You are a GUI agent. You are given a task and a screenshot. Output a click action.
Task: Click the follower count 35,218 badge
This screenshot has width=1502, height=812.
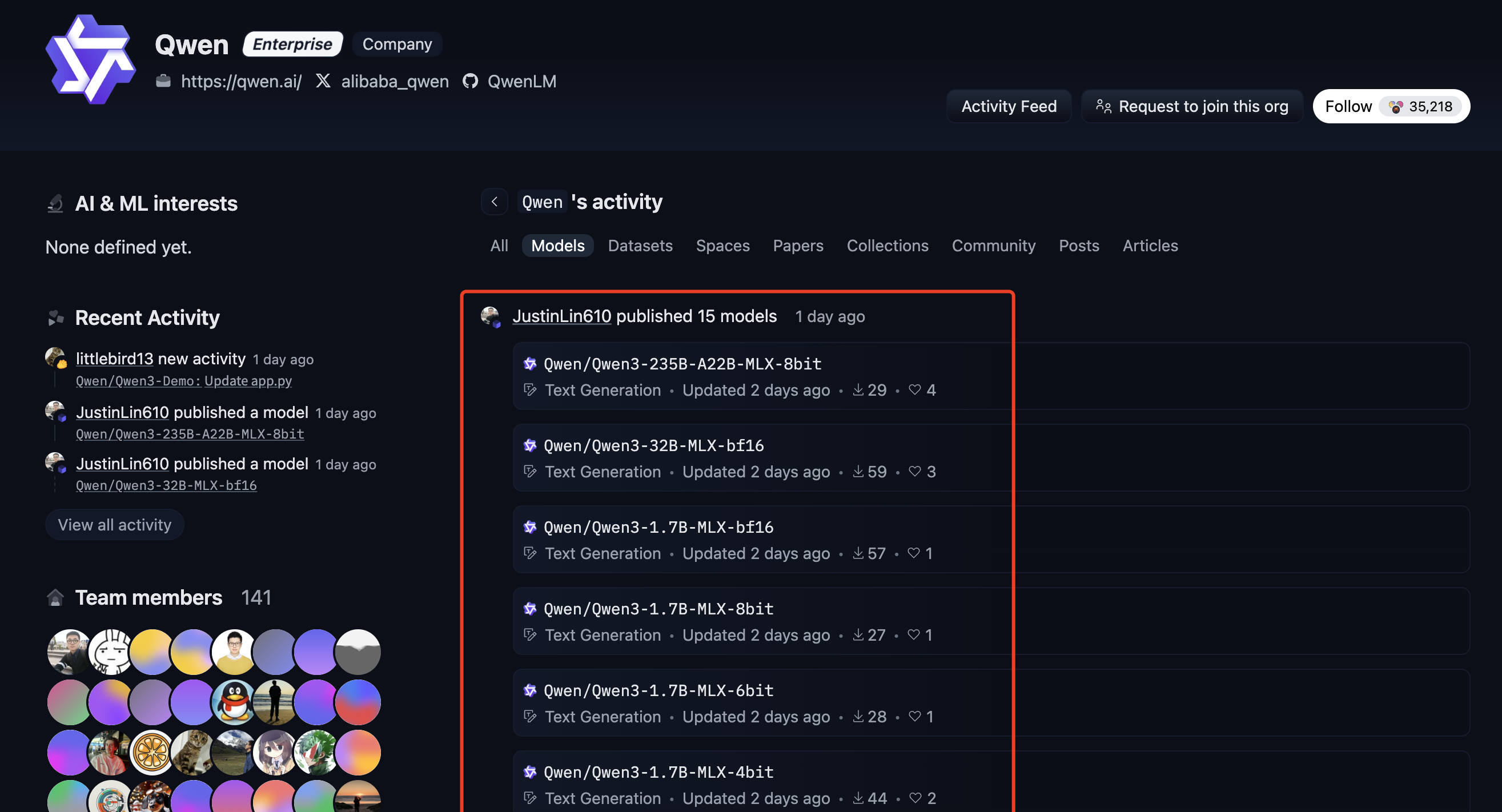click(1421, 106)
